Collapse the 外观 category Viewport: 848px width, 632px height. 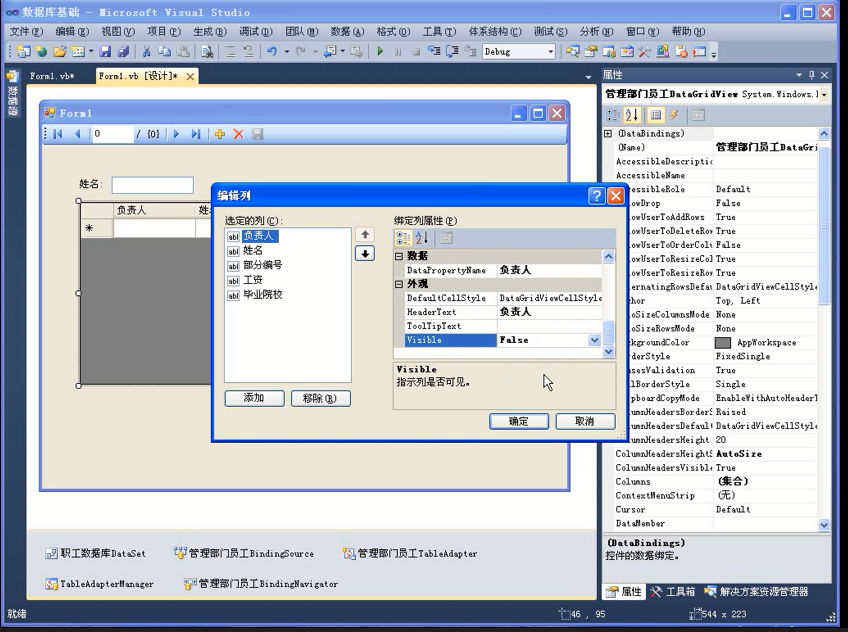click(x=399, y=284)
